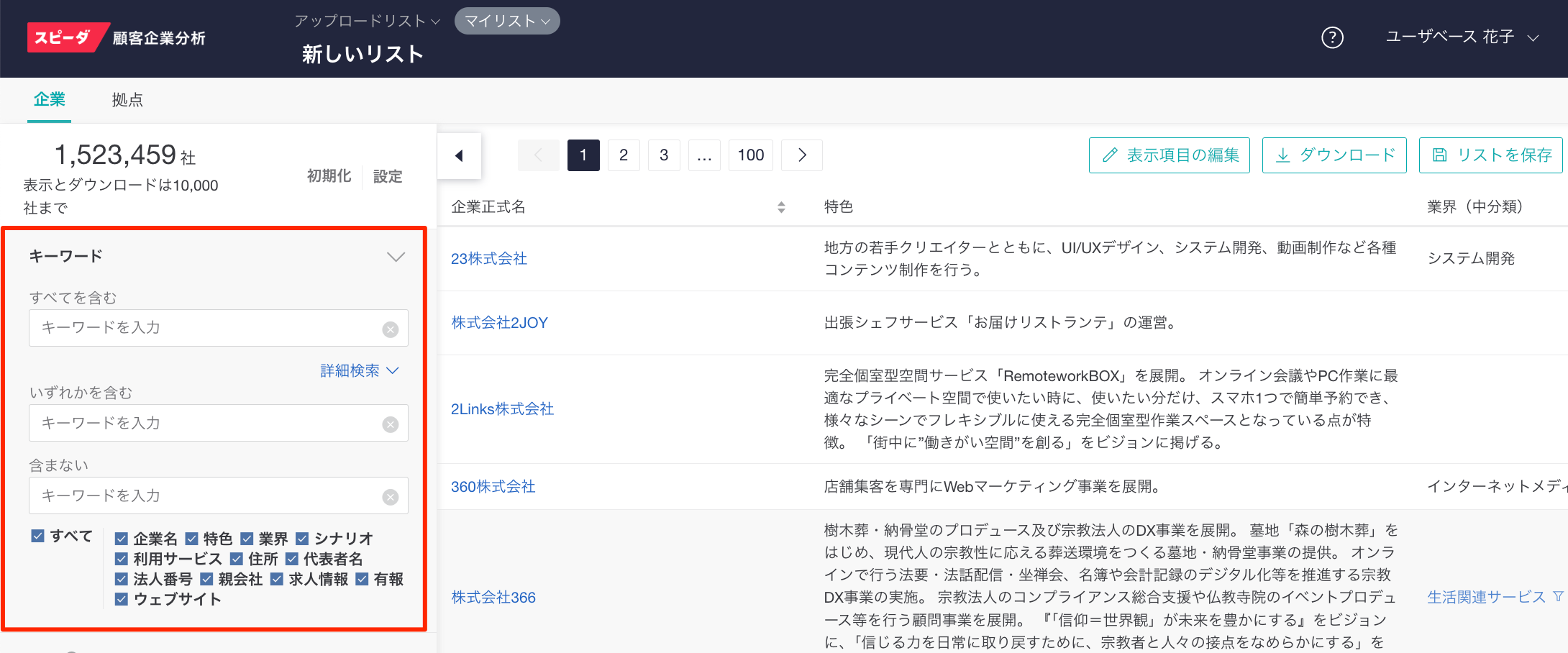Go to page 2 in pagination

click(x=624, y=155)
